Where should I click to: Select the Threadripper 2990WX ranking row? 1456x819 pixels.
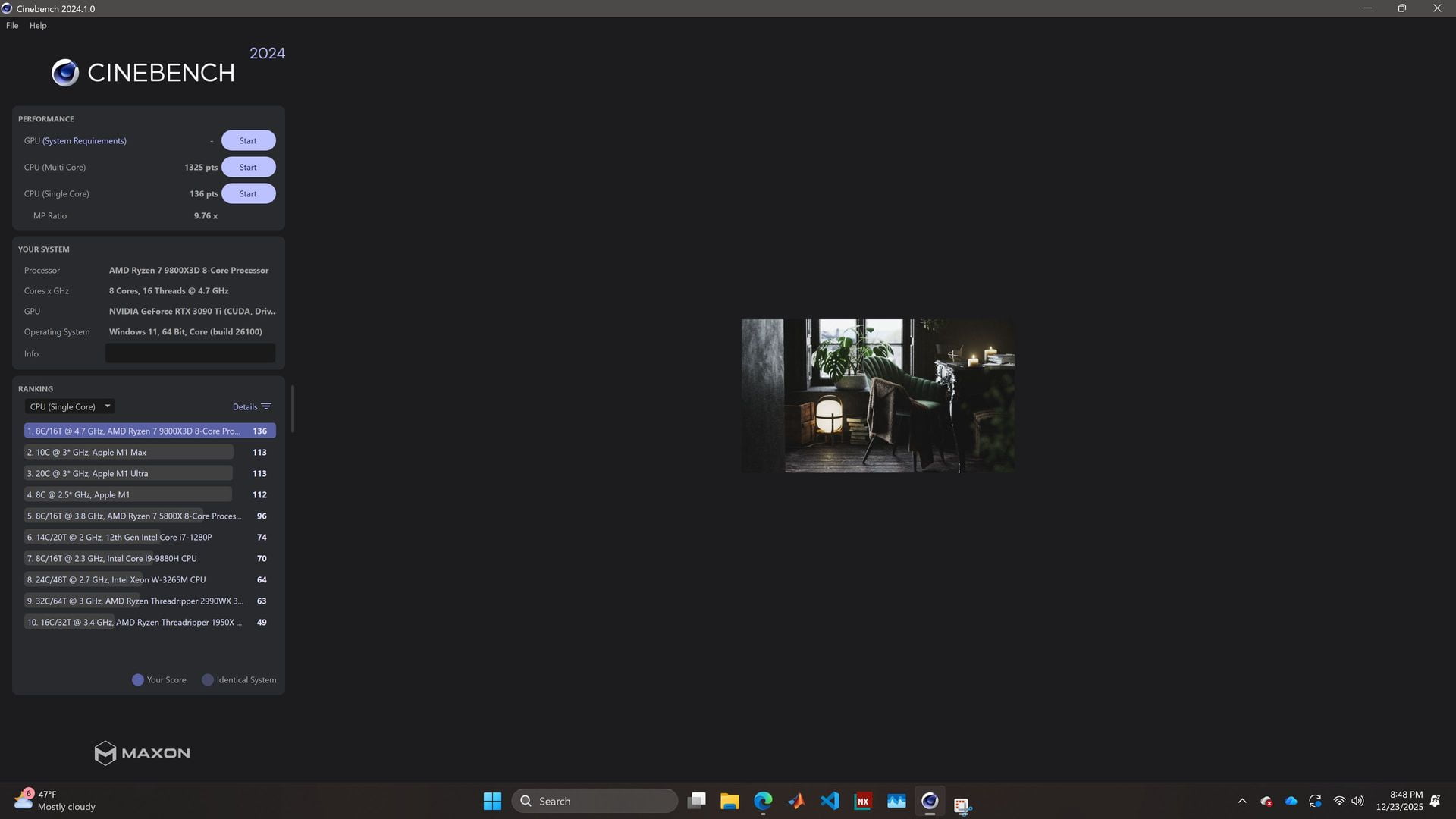coord(149,601)
